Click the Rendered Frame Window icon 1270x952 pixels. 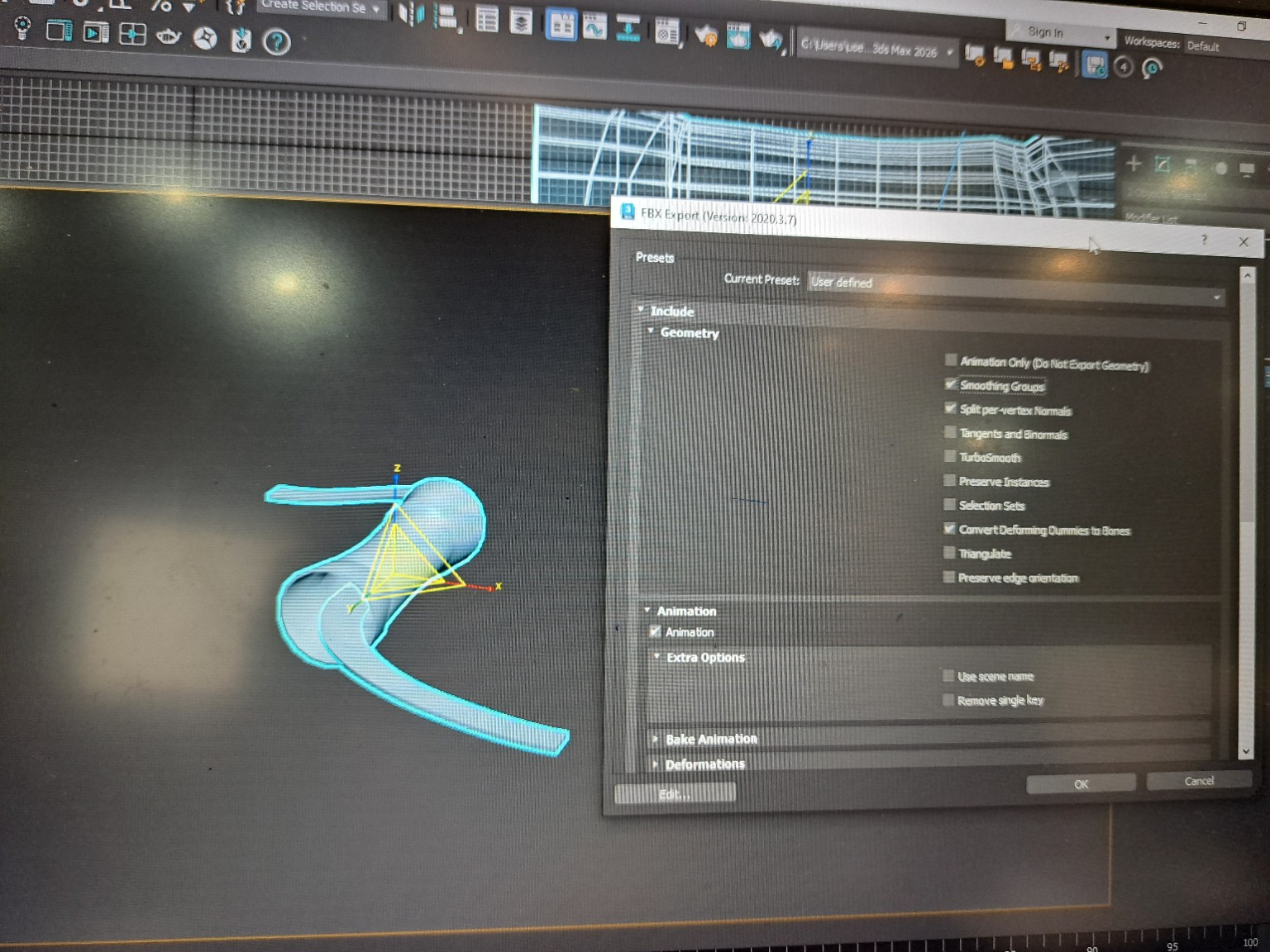click(738, 36)
